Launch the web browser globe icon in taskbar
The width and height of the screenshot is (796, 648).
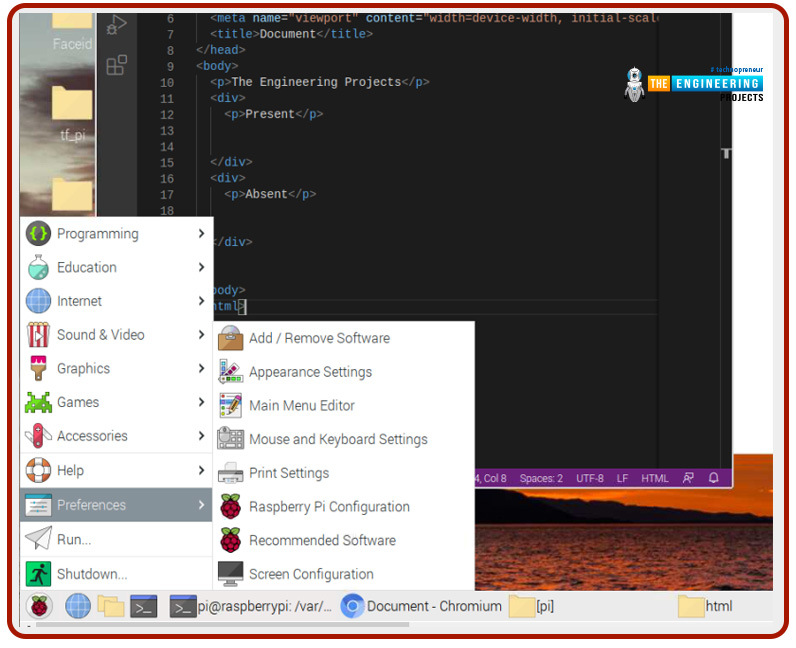[x=78, y=606]
